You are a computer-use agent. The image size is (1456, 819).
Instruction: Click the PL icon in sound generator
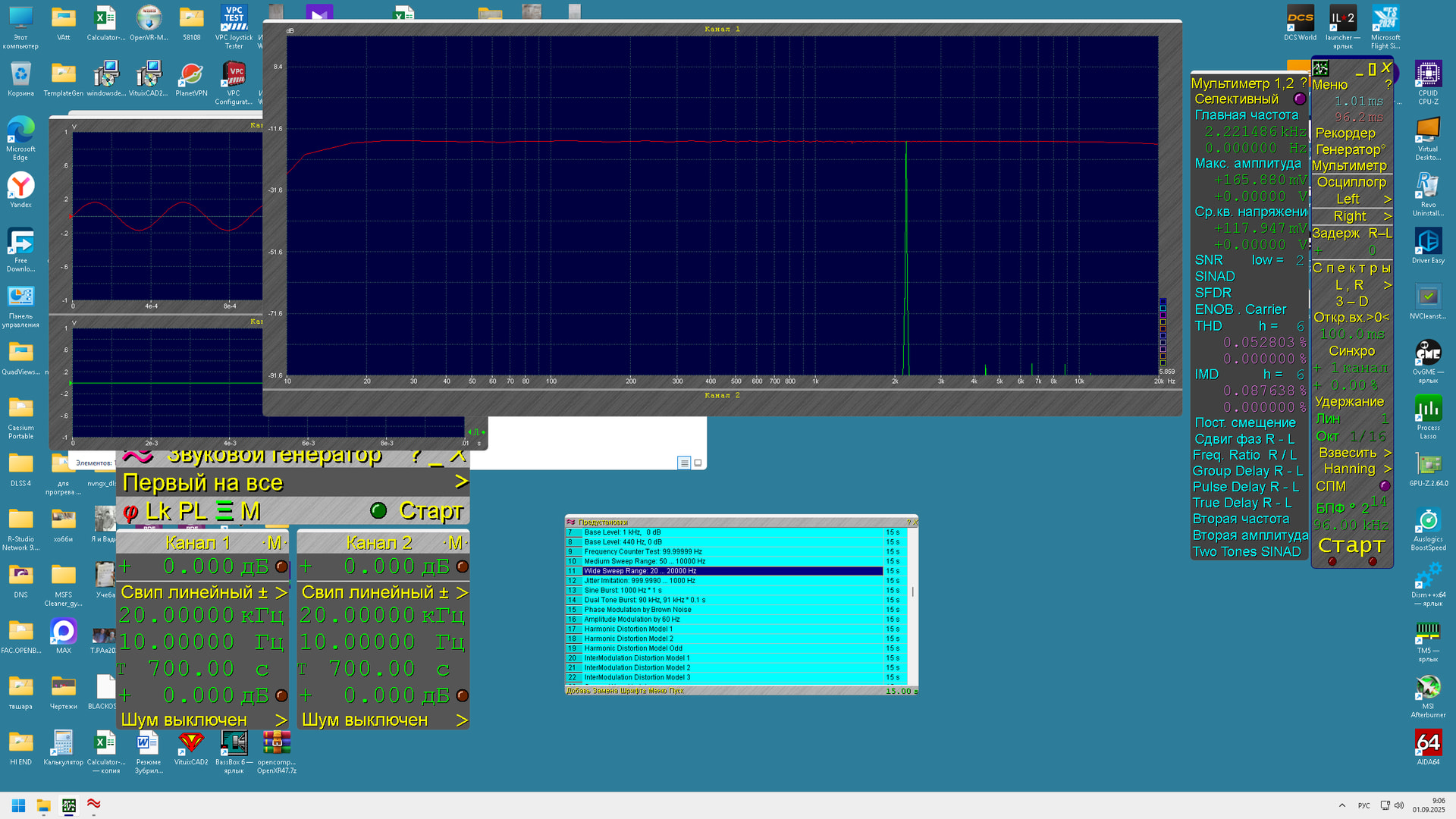click(x=193, y=512)
